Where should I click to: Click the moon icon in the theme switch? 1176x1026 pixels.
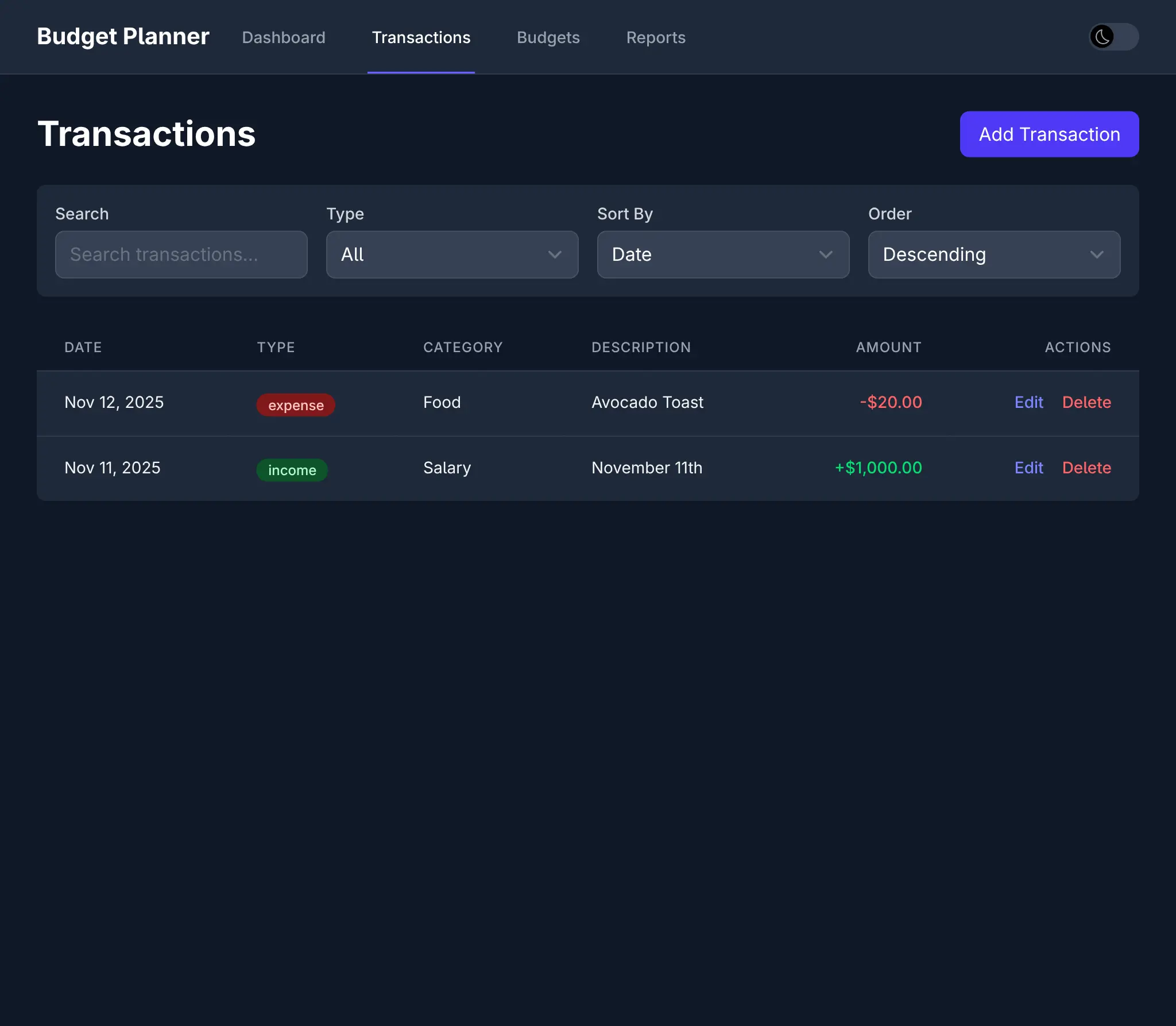(x=1100, y=37)
